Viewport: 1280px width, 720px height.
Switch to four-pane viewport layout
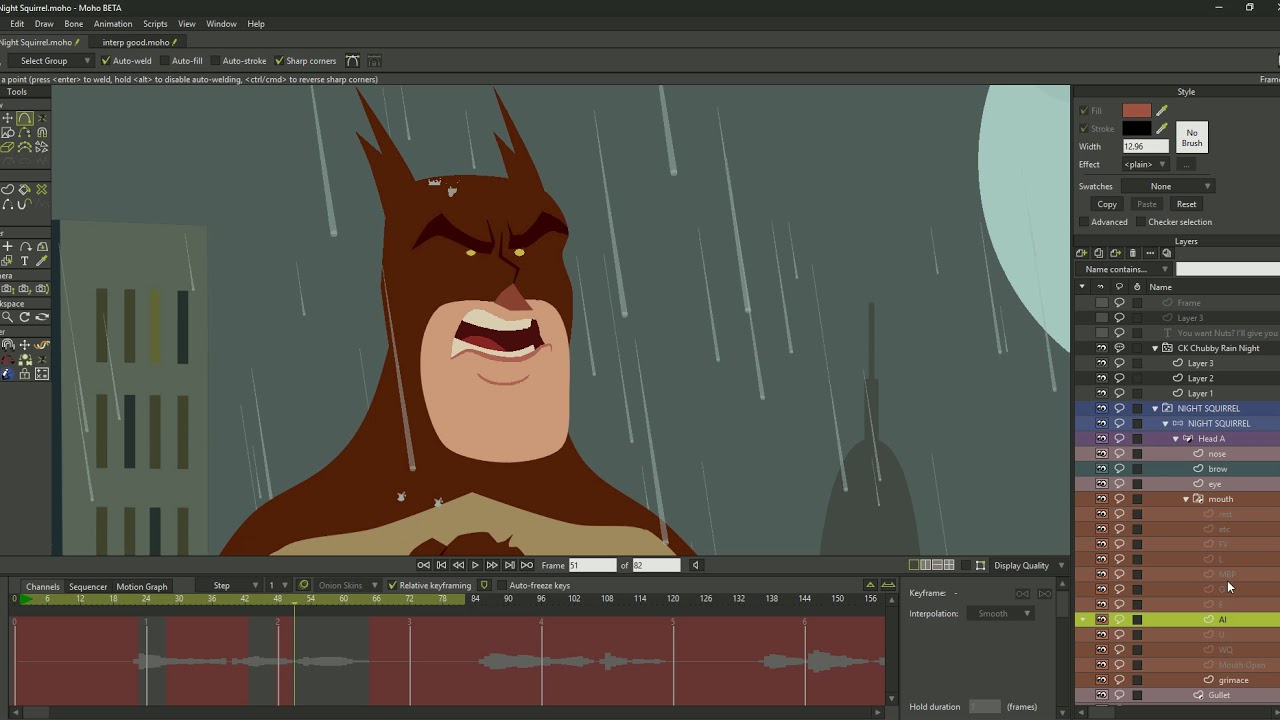click(949, 565)
